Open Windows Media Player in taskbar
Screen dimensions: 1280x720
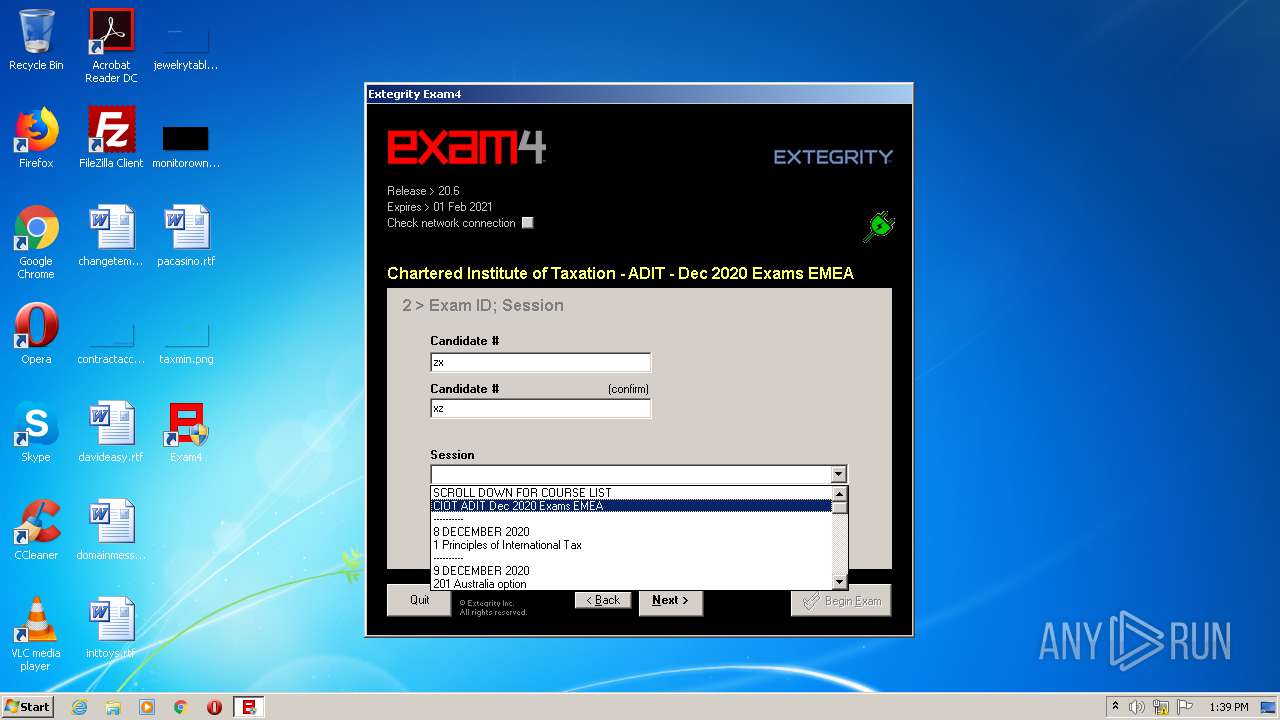pos(147,707)
